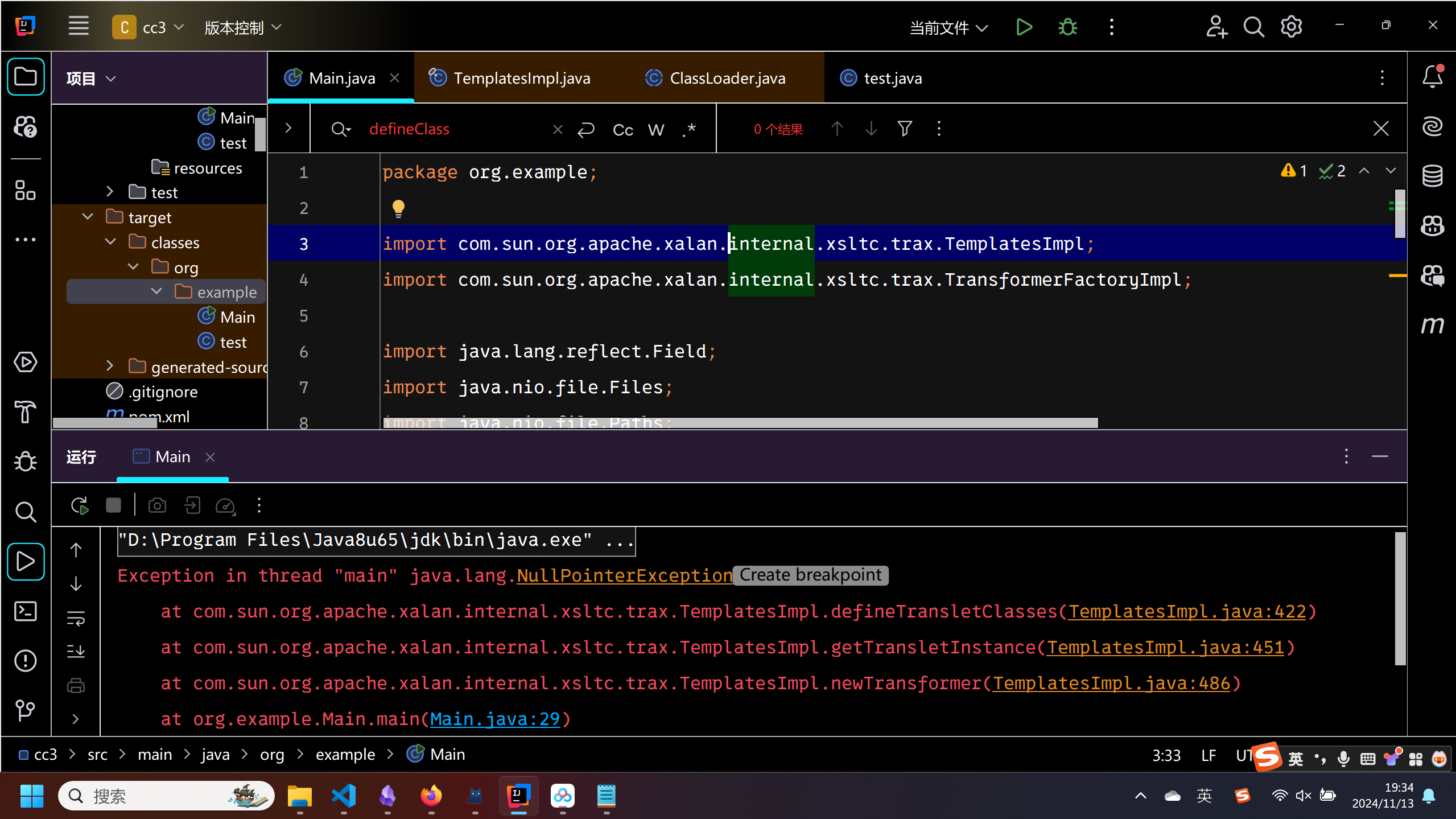Click project tree horizontal scrollbar
This screenshot has width=1456, height=819.
tap(105, 423)
